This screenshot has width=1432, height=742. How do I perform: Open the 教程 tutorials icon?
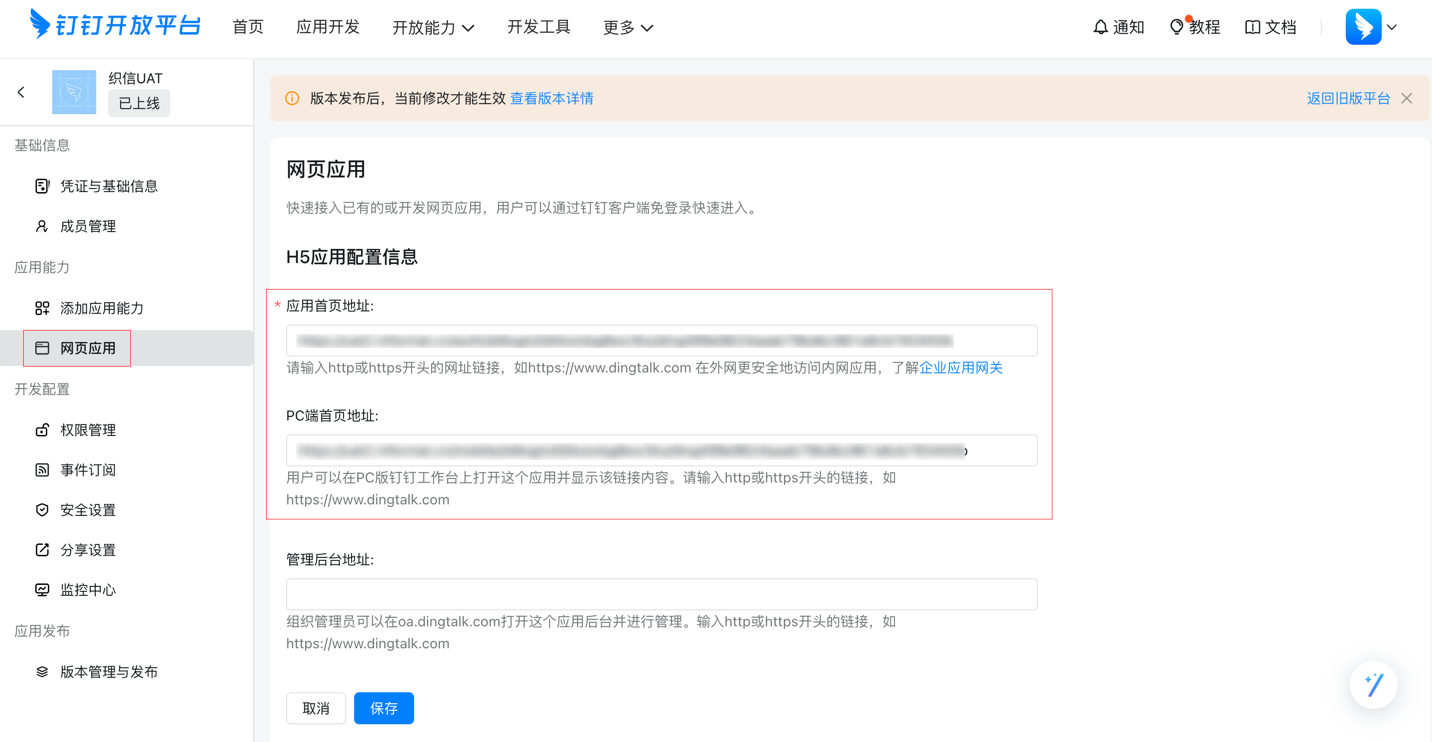pos(1194,27)
